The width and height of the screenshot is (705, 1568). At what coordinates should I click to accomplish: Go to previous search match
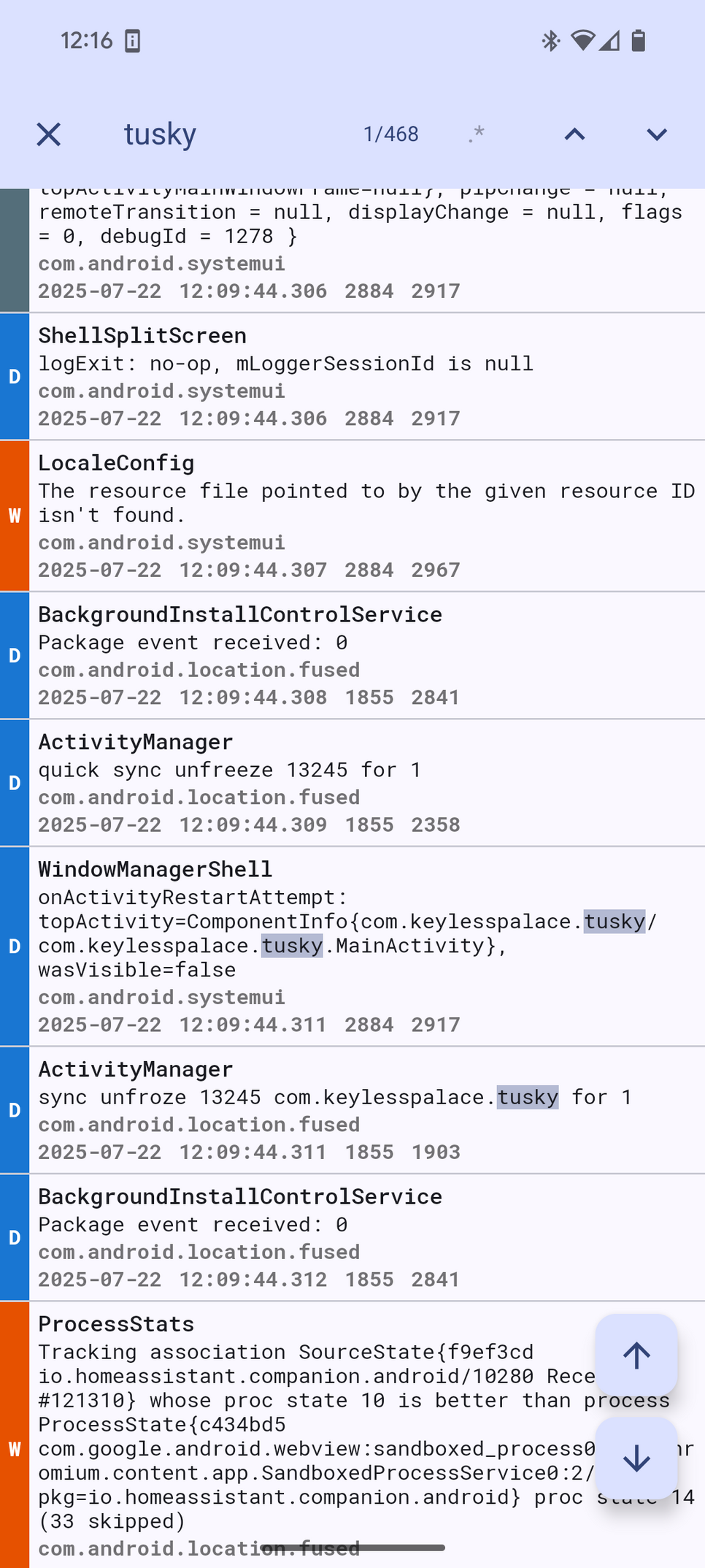click(574, 134)
